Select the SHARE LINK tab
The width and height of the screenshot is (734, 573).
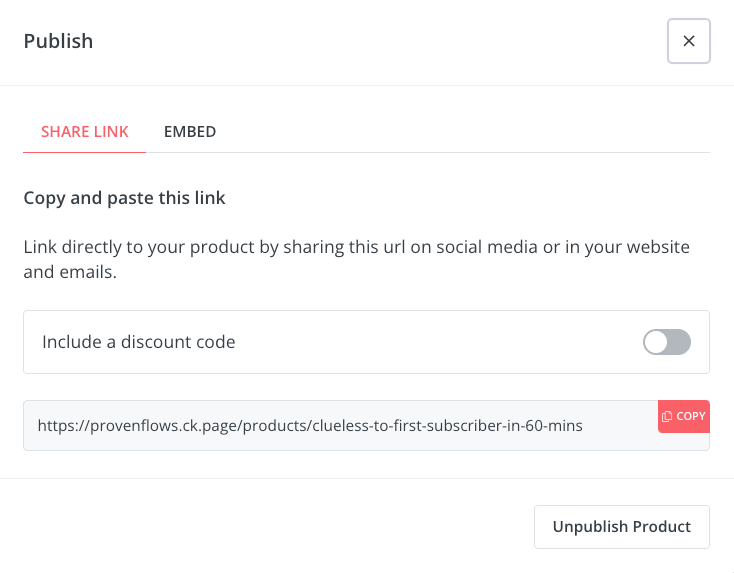click(85, 132)
